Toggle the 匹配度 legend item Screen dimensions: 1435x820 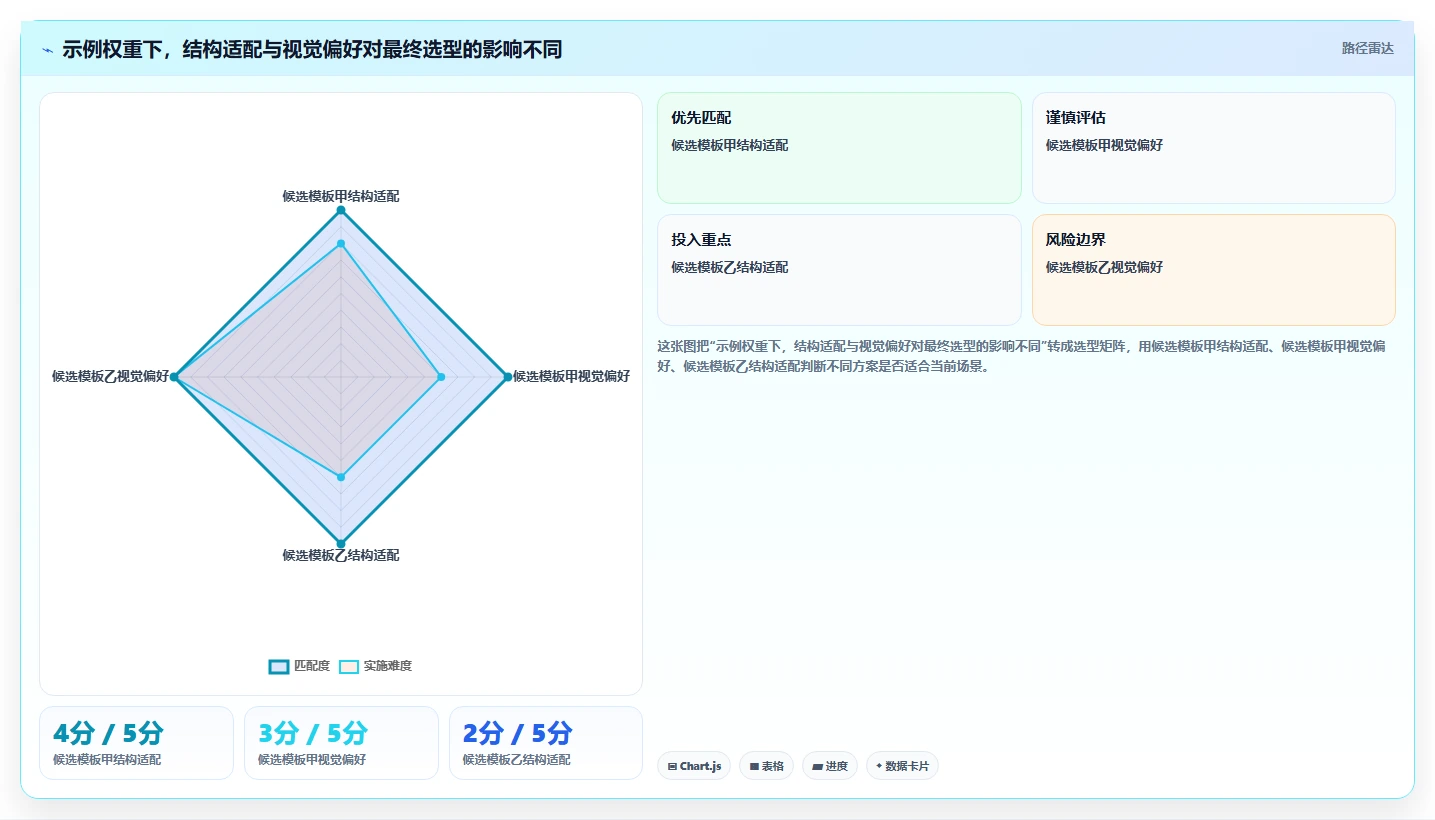pos(299,666)
